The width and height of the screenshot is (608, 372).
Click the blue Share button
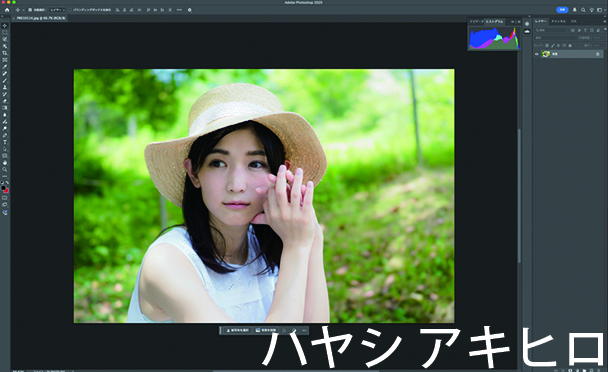coord(562,10)
